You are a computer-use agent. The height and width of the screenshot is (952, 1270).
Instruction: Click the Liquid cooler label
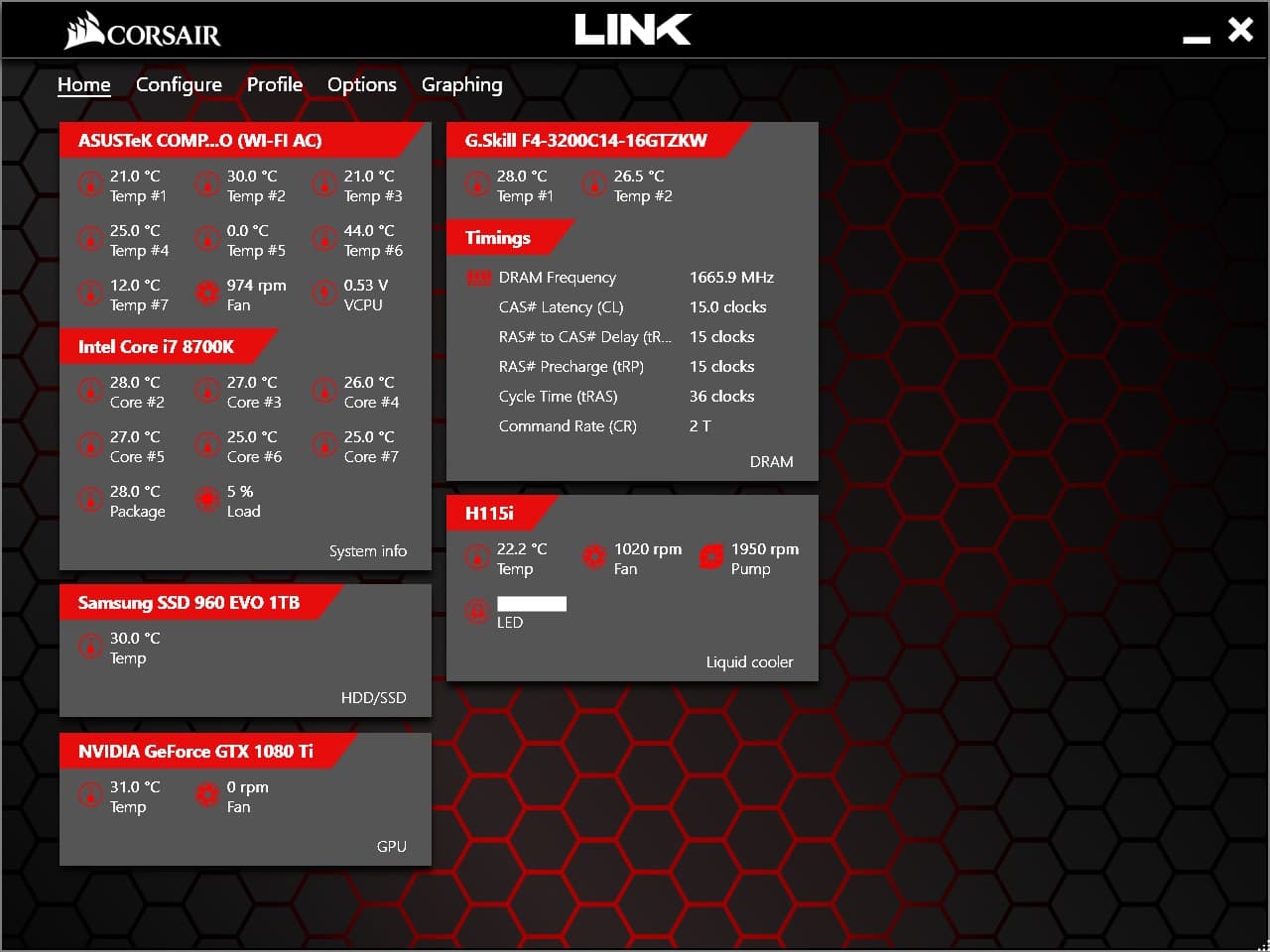click(750, 662)
